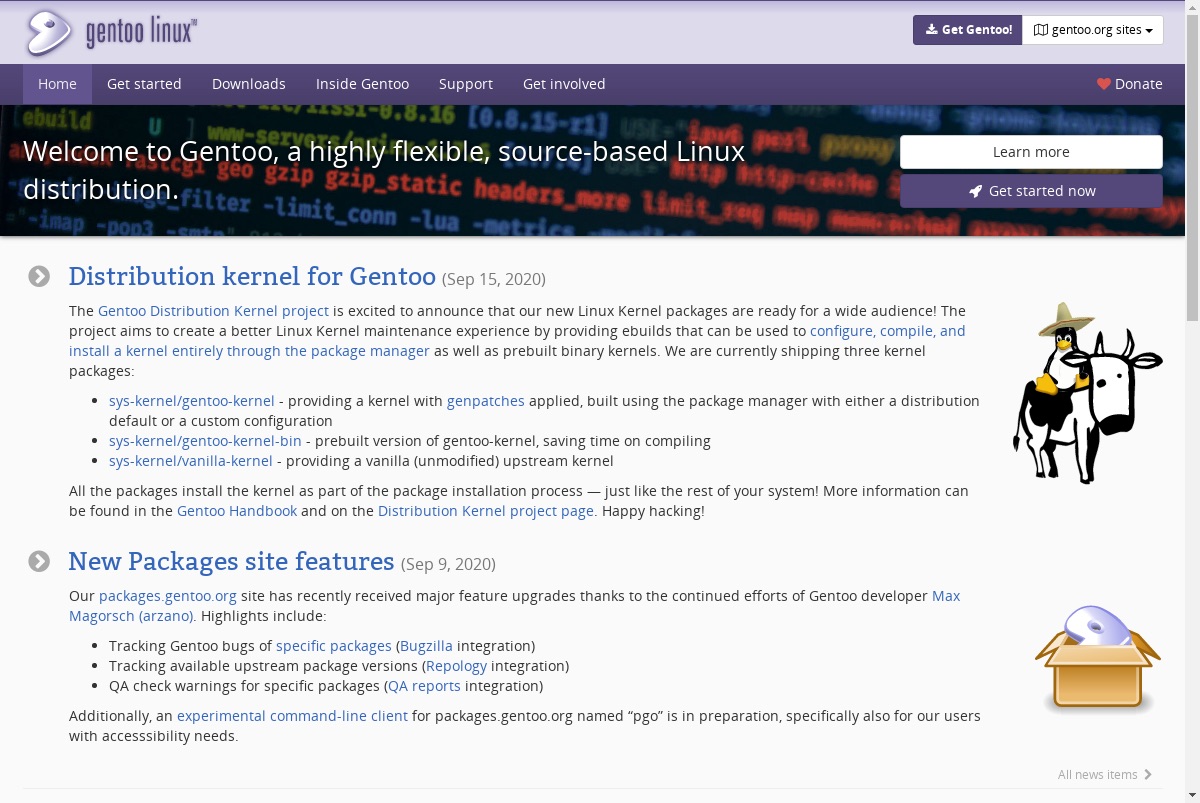This screenshot has height=803, width=1200.
Task: Open the All news items link
Action: point(1105,774)
